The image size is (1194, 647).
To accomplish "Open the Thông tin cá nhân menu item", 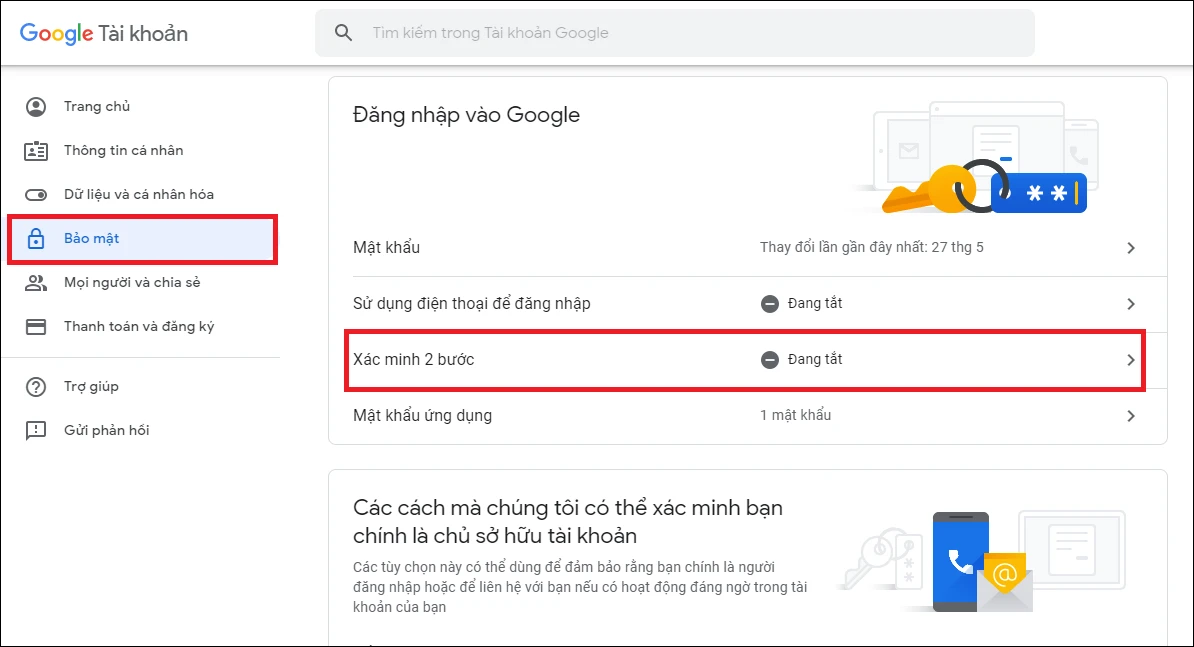I will click(x=123, y=151).
